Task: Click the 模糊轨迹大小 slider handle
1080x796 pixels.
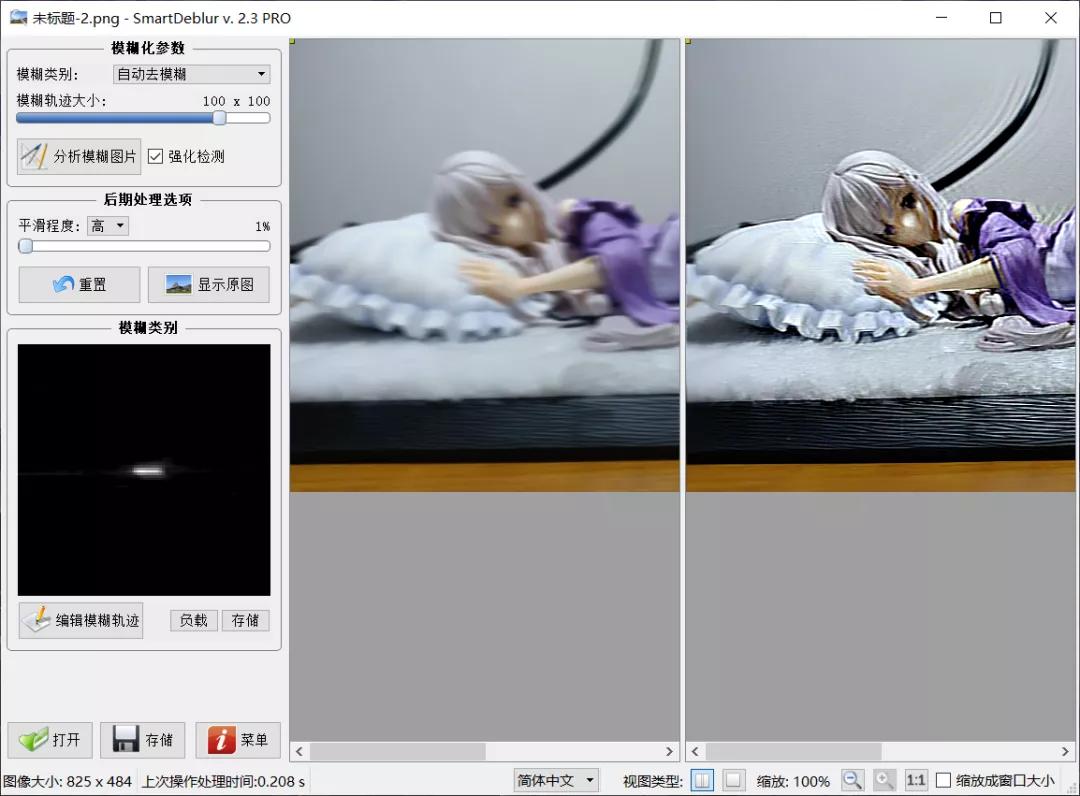Action: pyautogui.click(x=219, y=118)
